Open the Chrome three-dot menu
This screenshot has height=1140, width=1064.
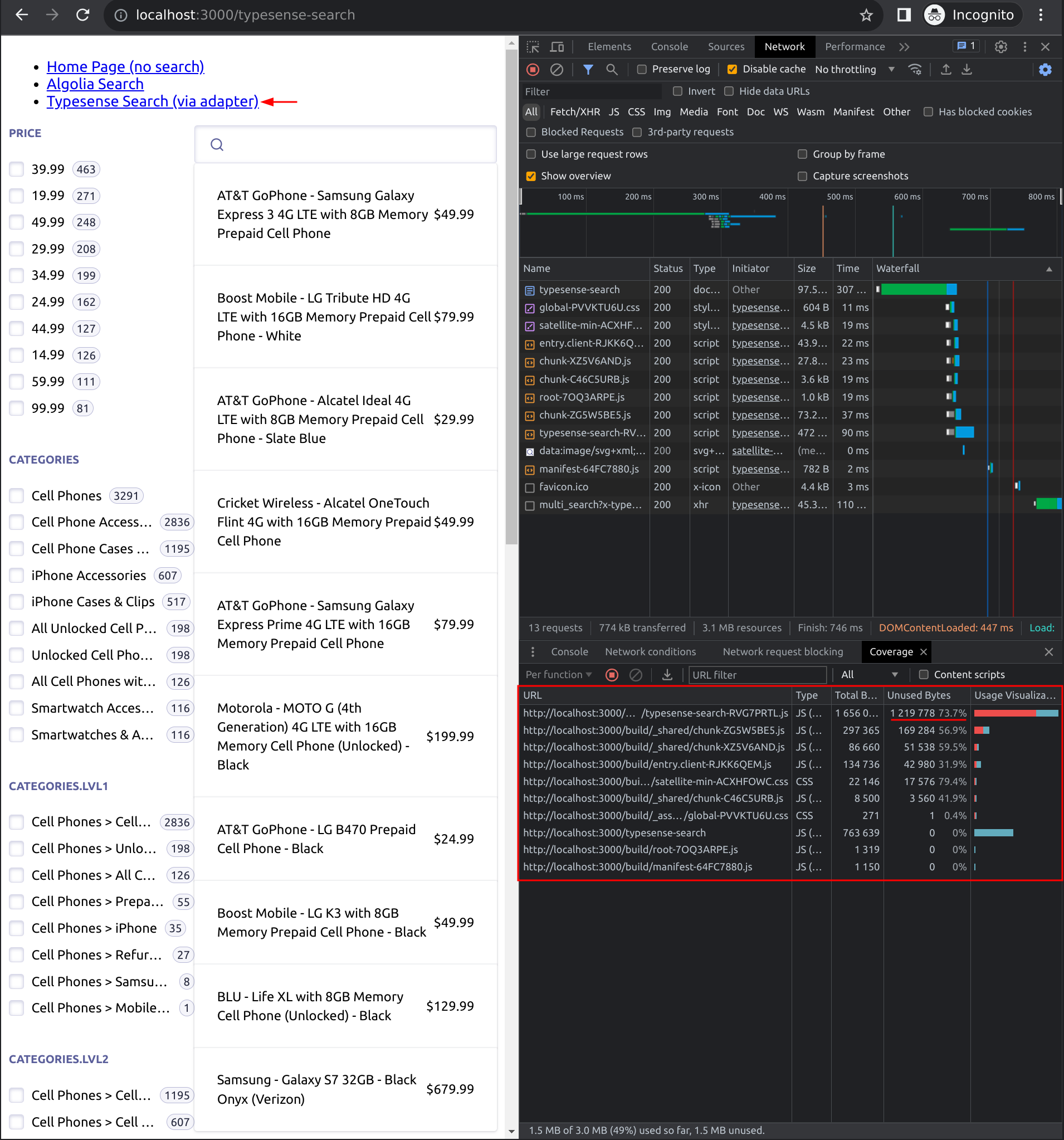[x=1041, y=15]
